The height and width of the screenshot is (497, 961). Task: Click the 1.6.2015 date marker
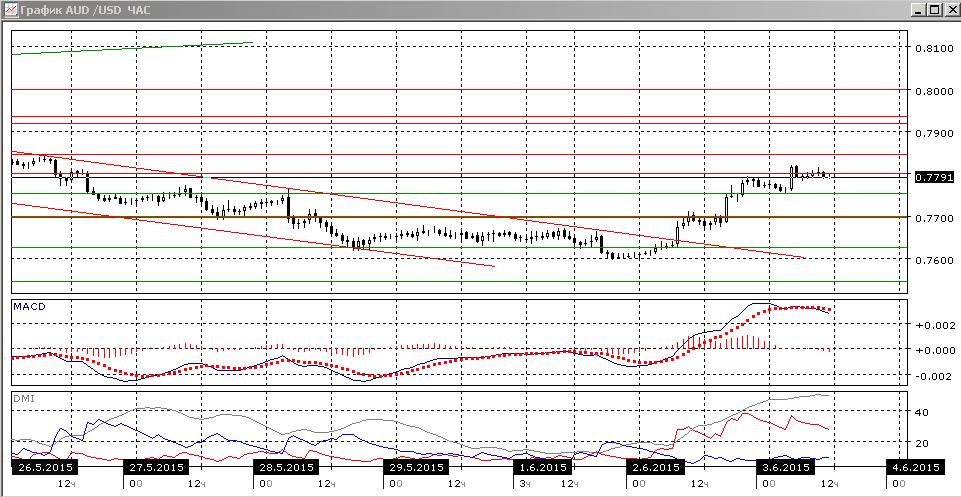tap(542, 467)
